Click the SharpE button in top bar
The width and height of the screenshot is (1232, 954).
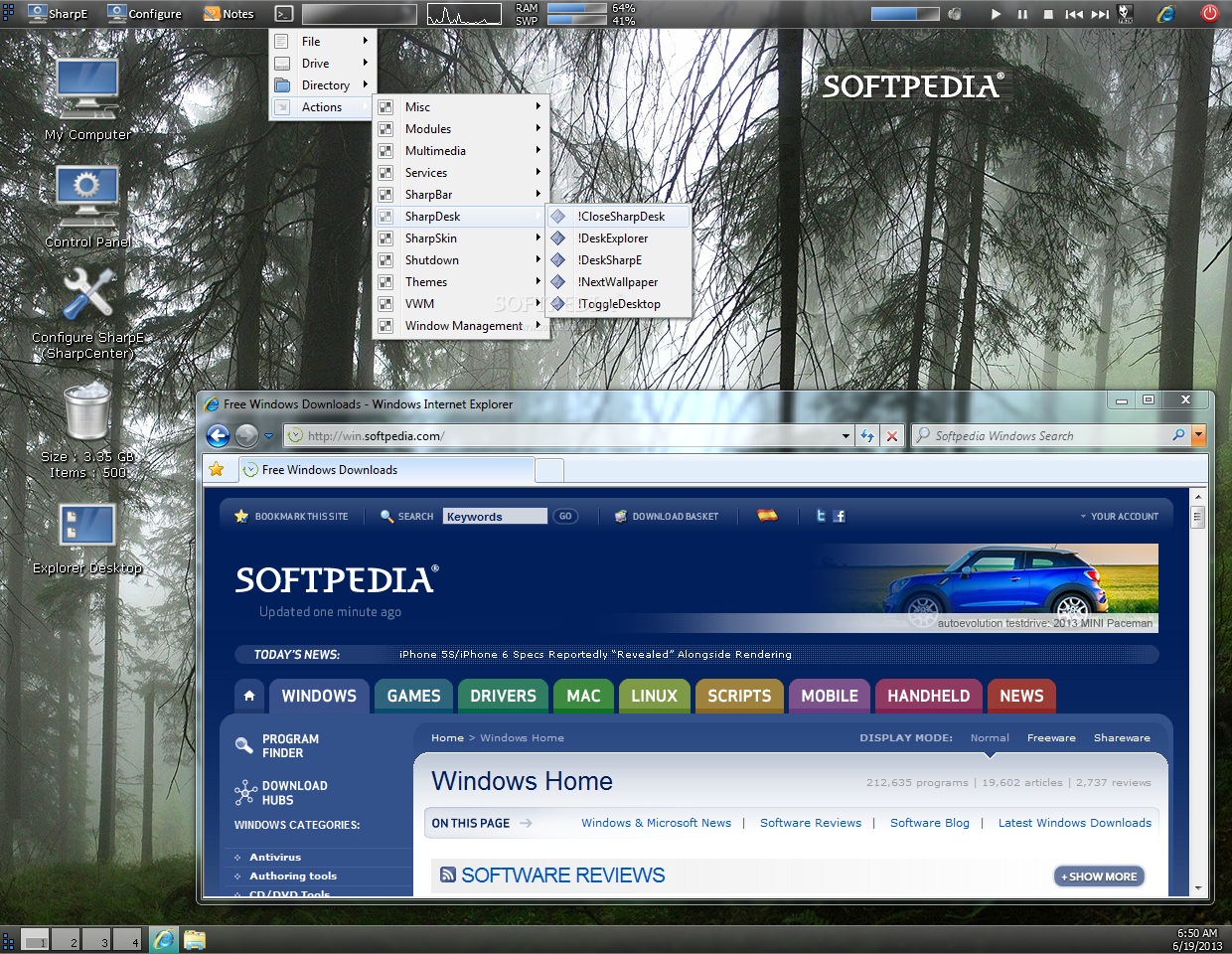tap(59, 14)
